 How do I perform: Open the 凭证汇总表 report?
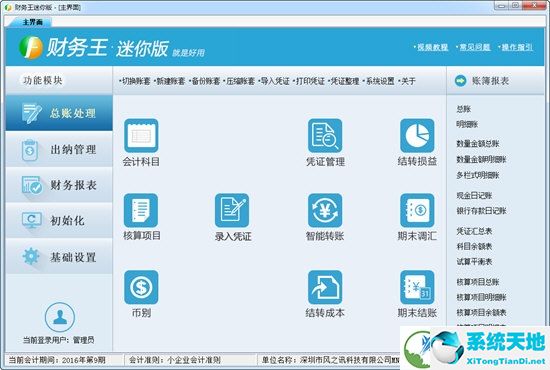point(474,231)
